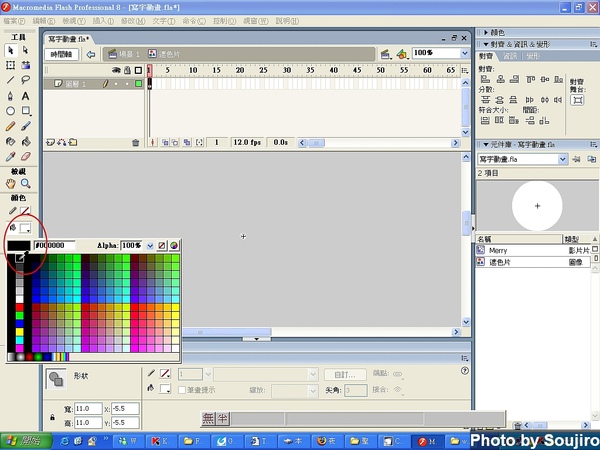
Task: Delete layer using the trash icon
Action: pos(135,143)
